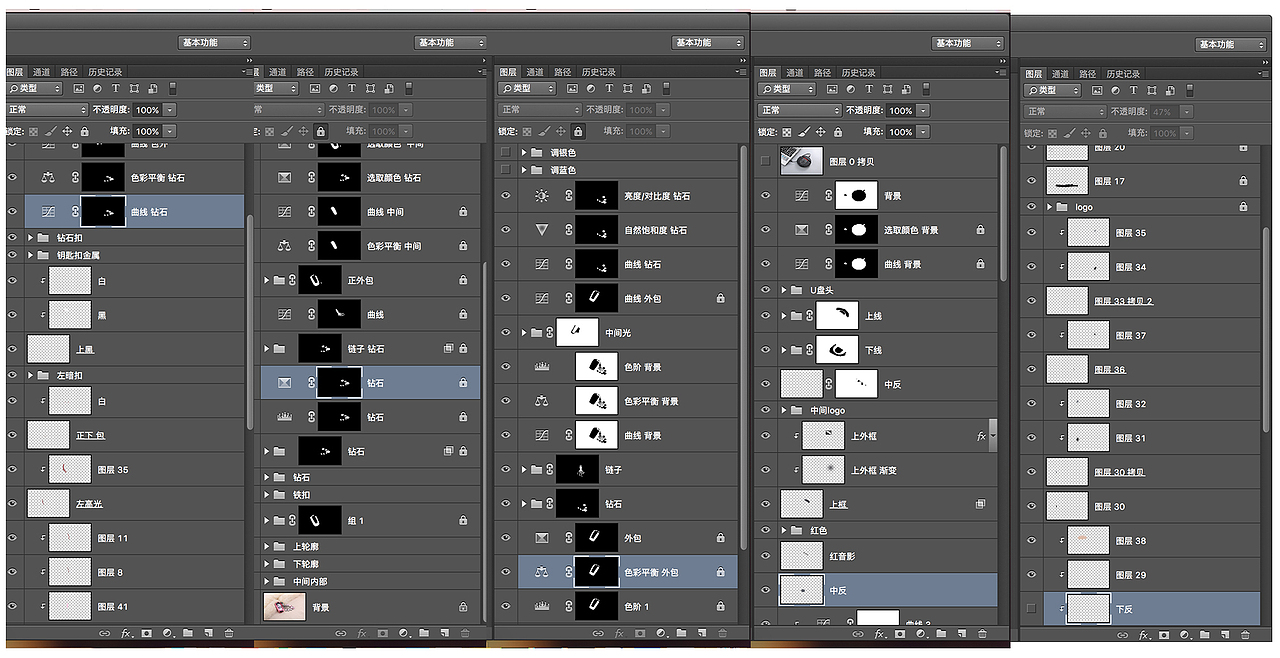Filter smart objects in the second layers panel
Screen dimensions: 1280x658
[x=388, y=89]
